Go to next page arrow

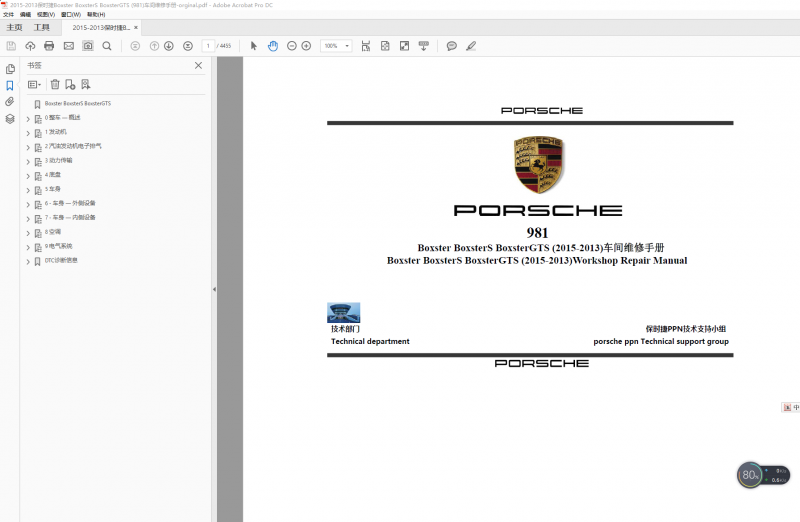click(169, 46)
